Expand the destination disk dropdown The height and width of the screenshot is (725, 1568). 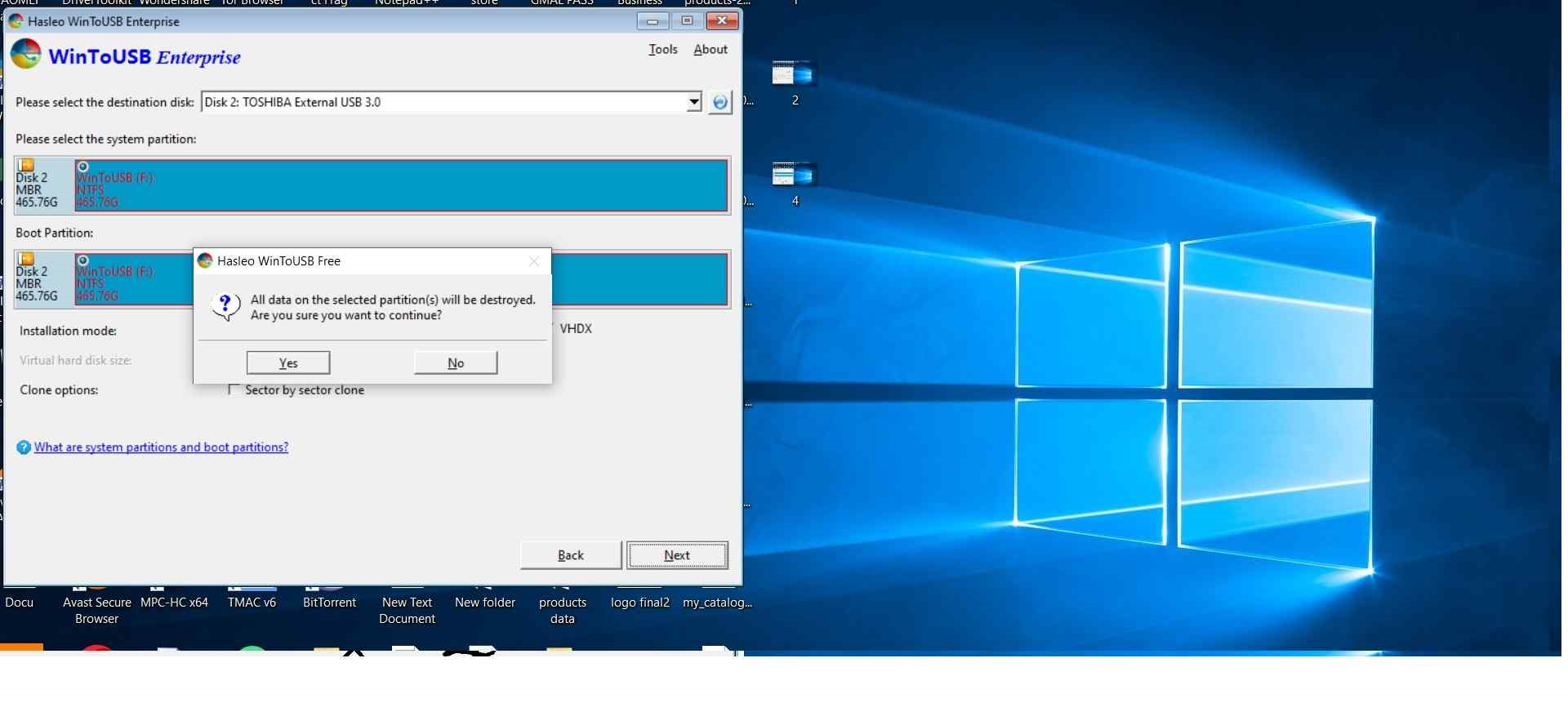(x=693, y=102)
